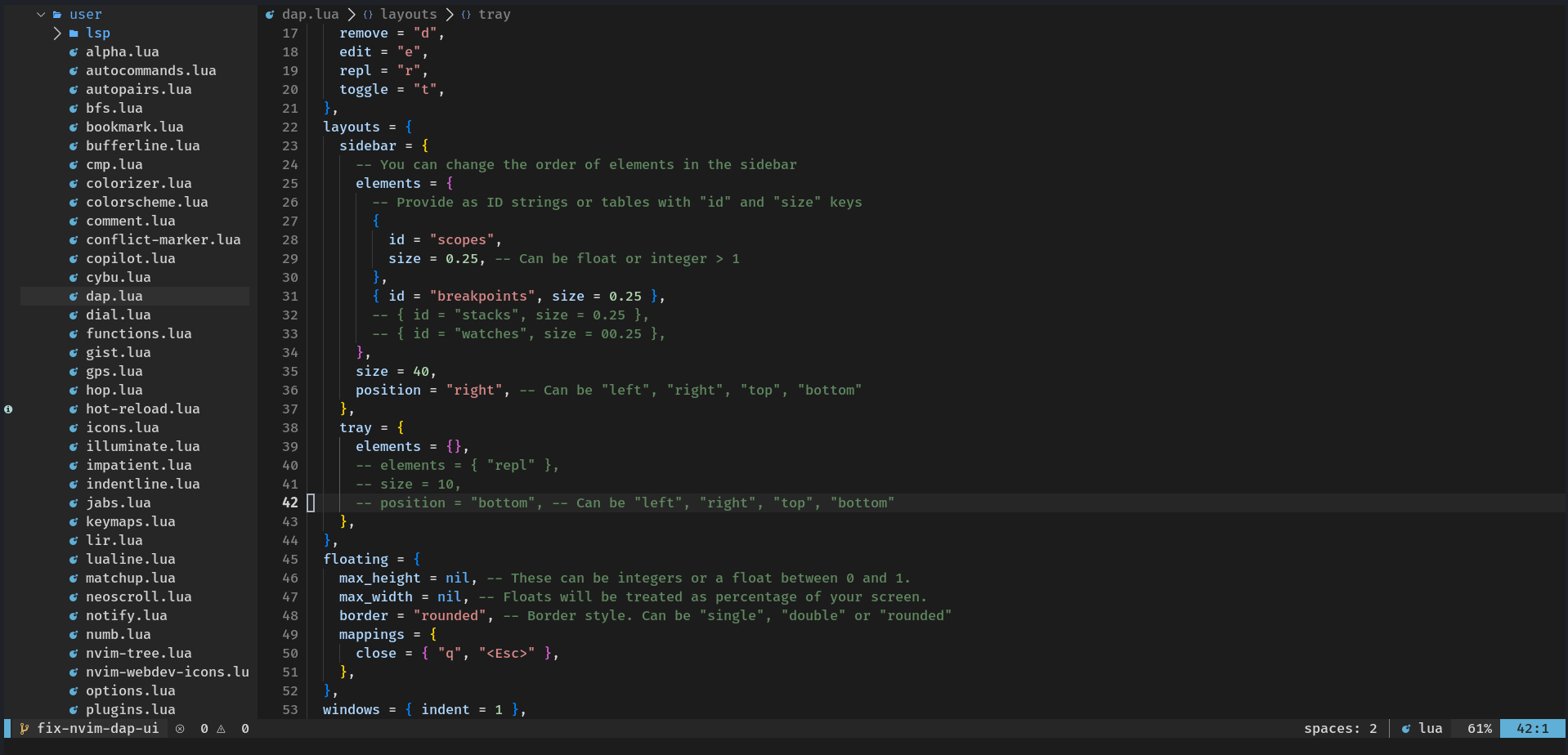Click lua icon beside alpha.lua
Screen dimensions: 1568x755
[74, 52]
